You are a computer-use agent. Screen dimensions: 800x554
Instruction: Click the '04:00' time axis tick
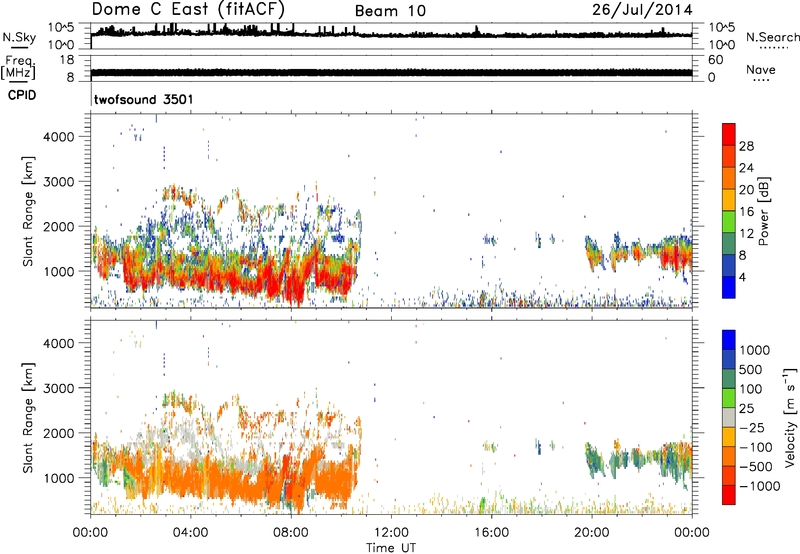[190, 533]
